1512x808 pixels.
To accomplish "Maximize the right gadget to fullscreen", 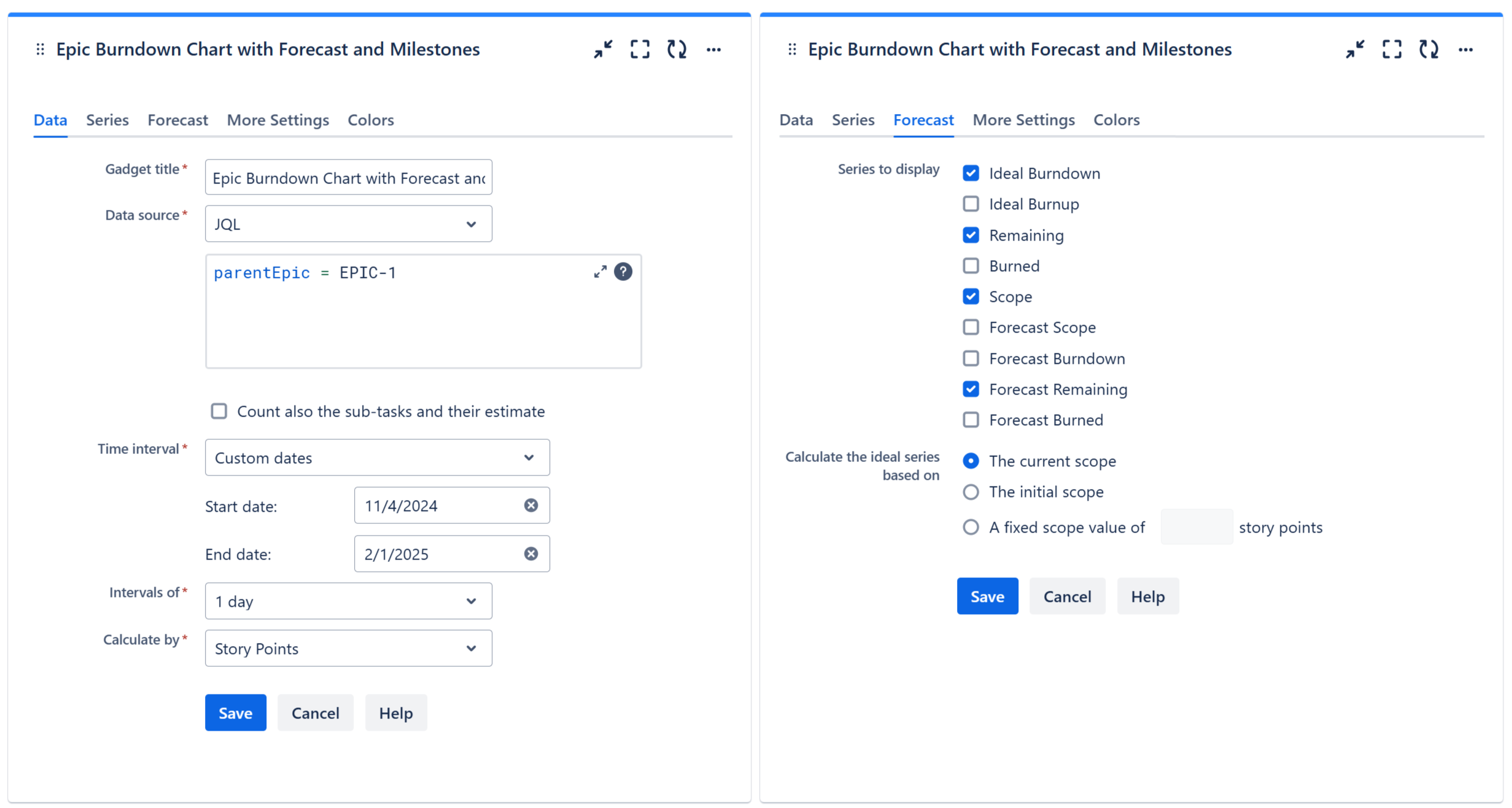I will 1392,49.
